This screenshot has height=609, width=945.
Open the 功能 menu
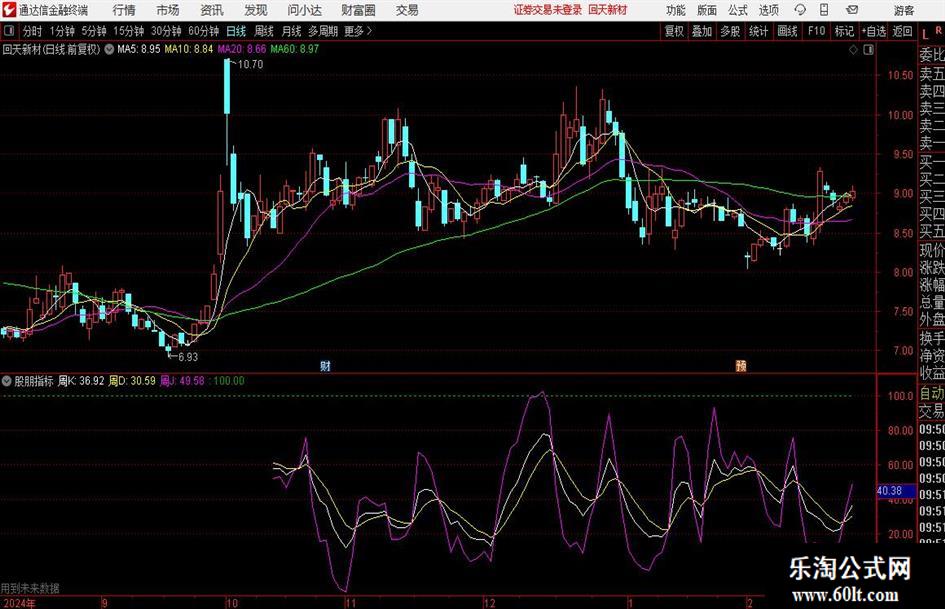pyautogui.click(x=676, y=10)
